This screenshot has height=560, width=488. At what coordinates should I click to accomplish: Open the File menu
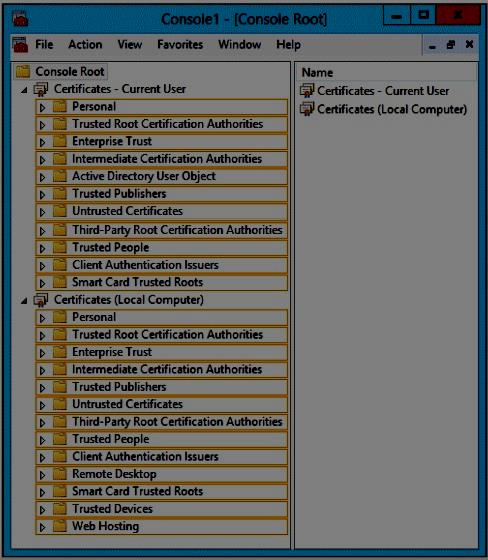point(44,45)
